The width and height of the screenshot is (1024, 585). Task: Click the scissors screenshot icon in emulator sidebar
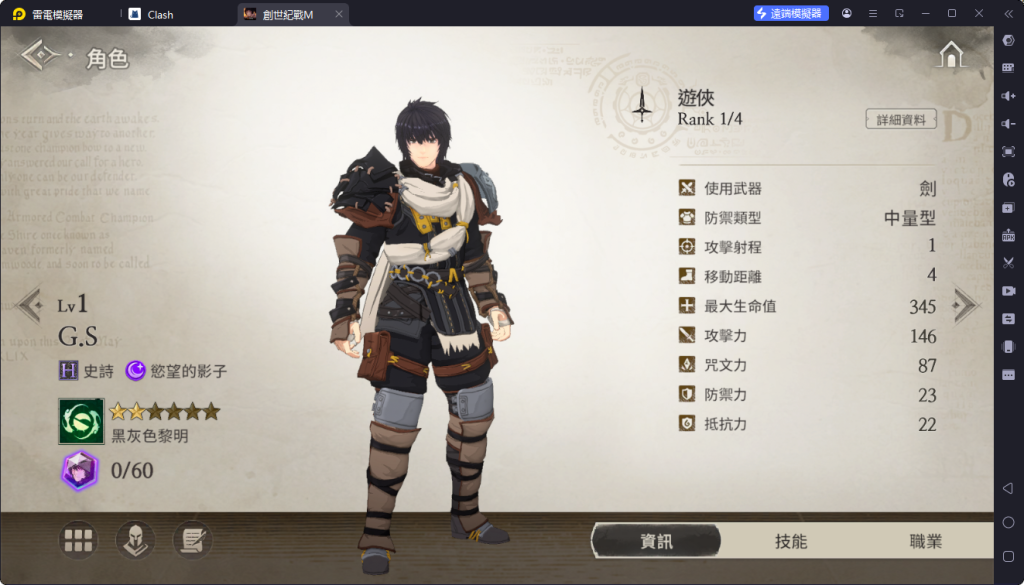point(1008,263)
